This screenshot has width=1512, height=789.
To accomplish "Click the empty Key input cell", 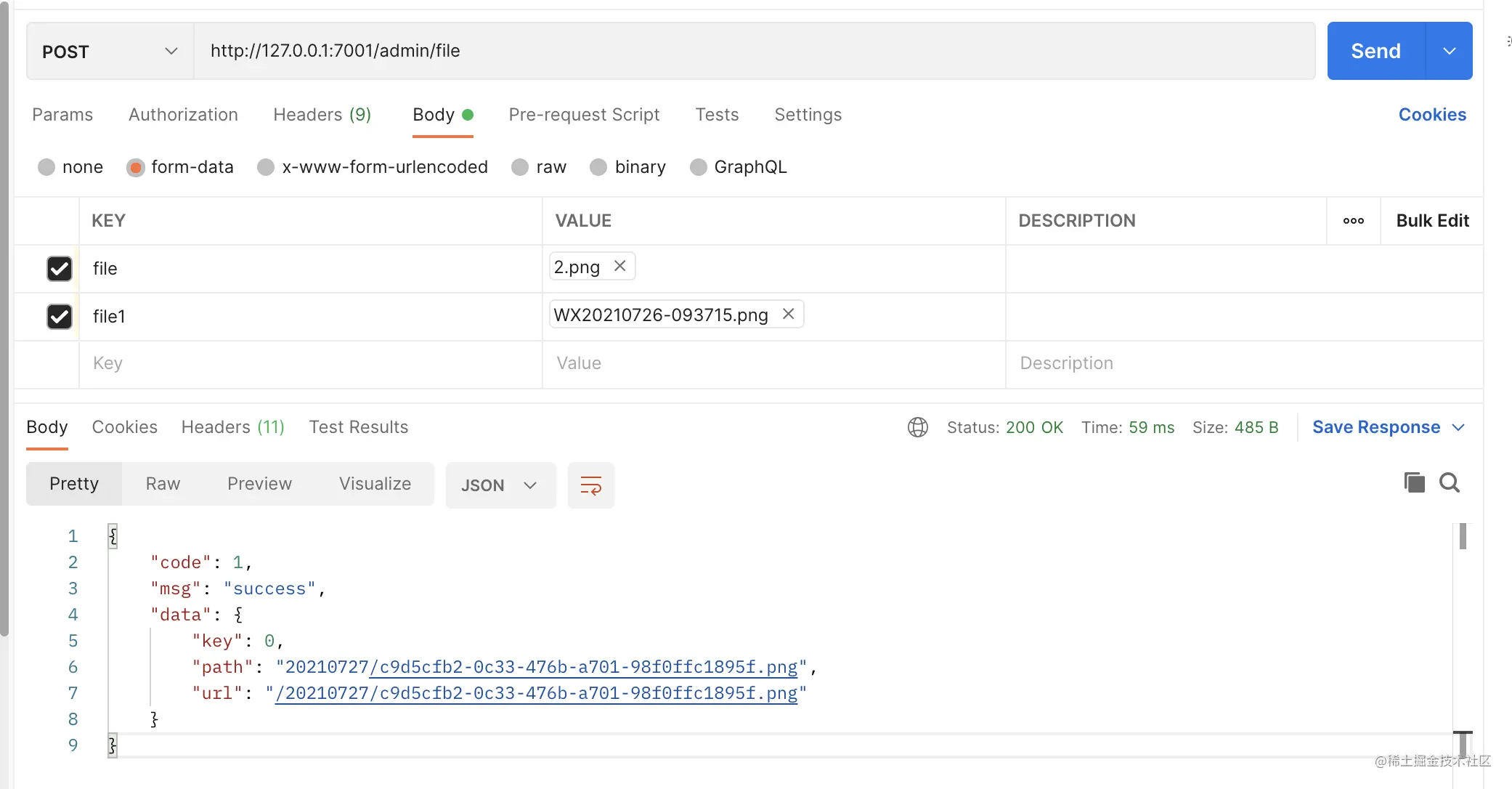I will click(311, 364).
